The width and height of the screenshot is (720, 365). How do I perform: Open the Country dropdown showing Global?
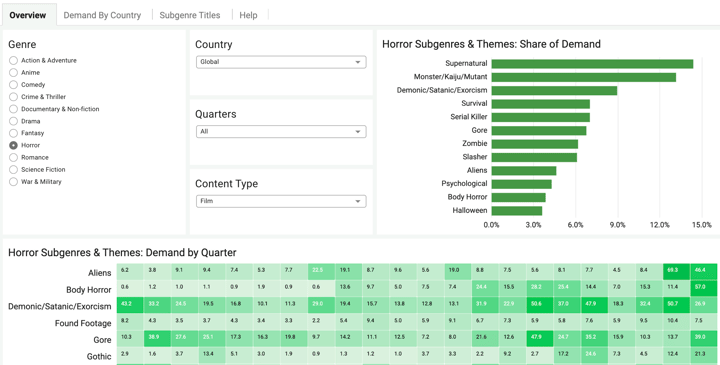click(281, 62)
